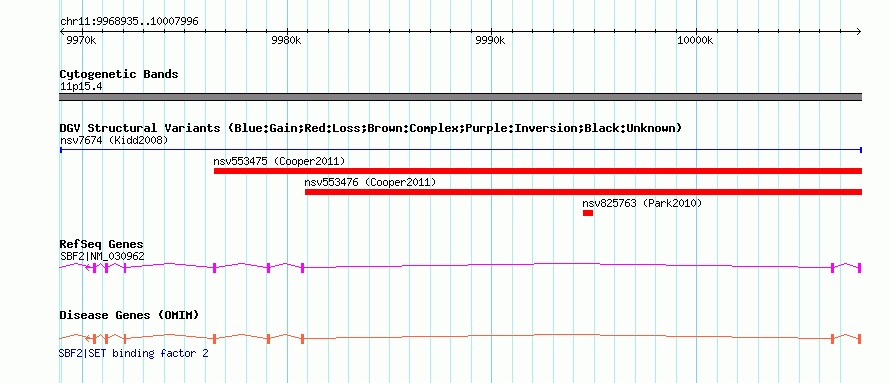Open the nsv7674 (Kidd2008) label

pos(114,140)
